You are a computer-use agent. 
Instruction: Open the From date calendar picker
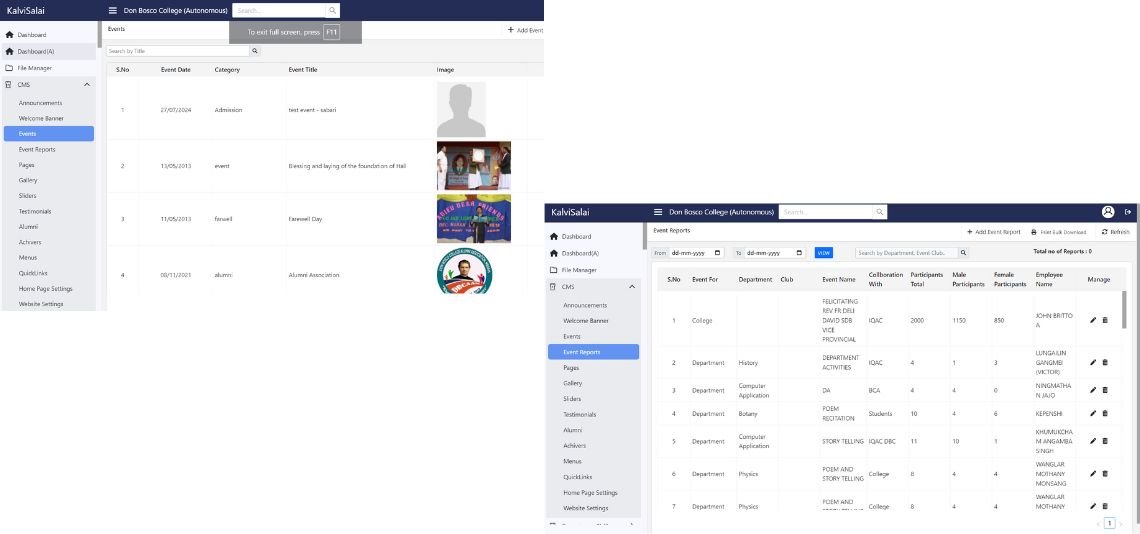pyautogui.click(x=718, y=253)
